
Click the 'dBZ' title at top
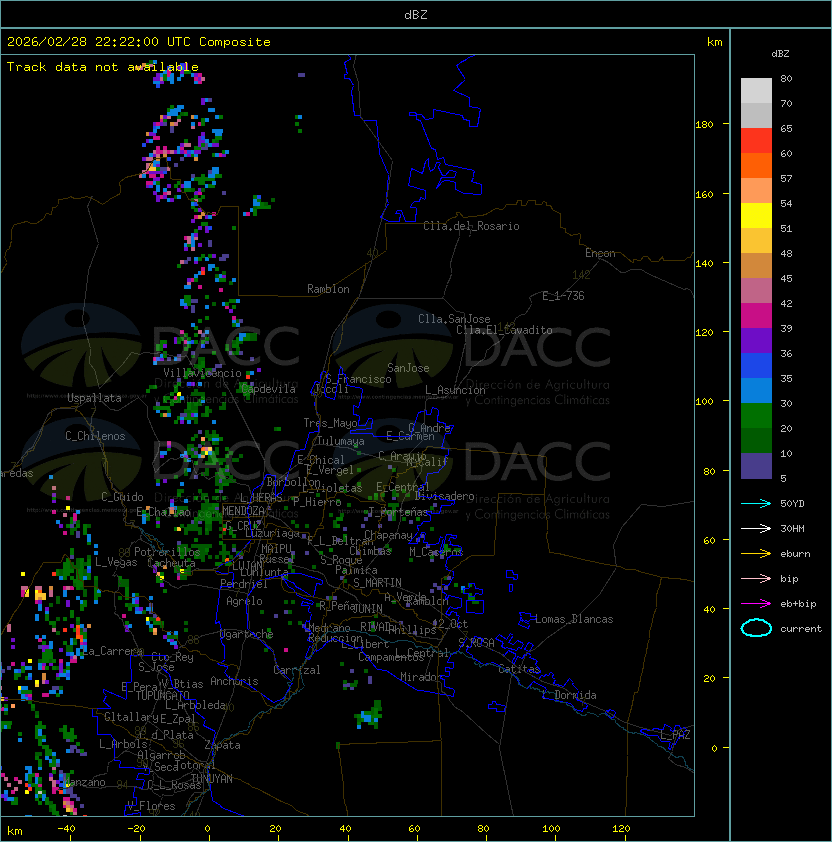point(416,14)
